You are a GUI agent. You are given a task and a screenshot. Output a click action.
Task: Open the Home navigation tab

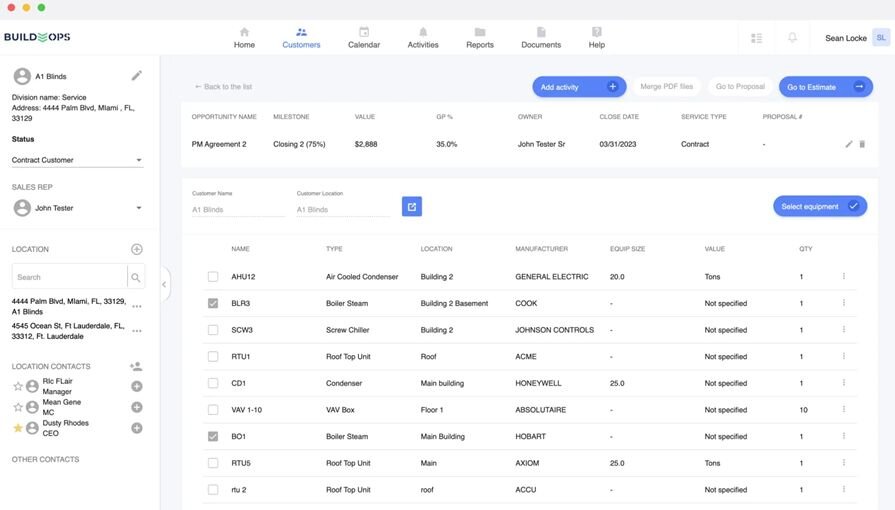point(244,38)
